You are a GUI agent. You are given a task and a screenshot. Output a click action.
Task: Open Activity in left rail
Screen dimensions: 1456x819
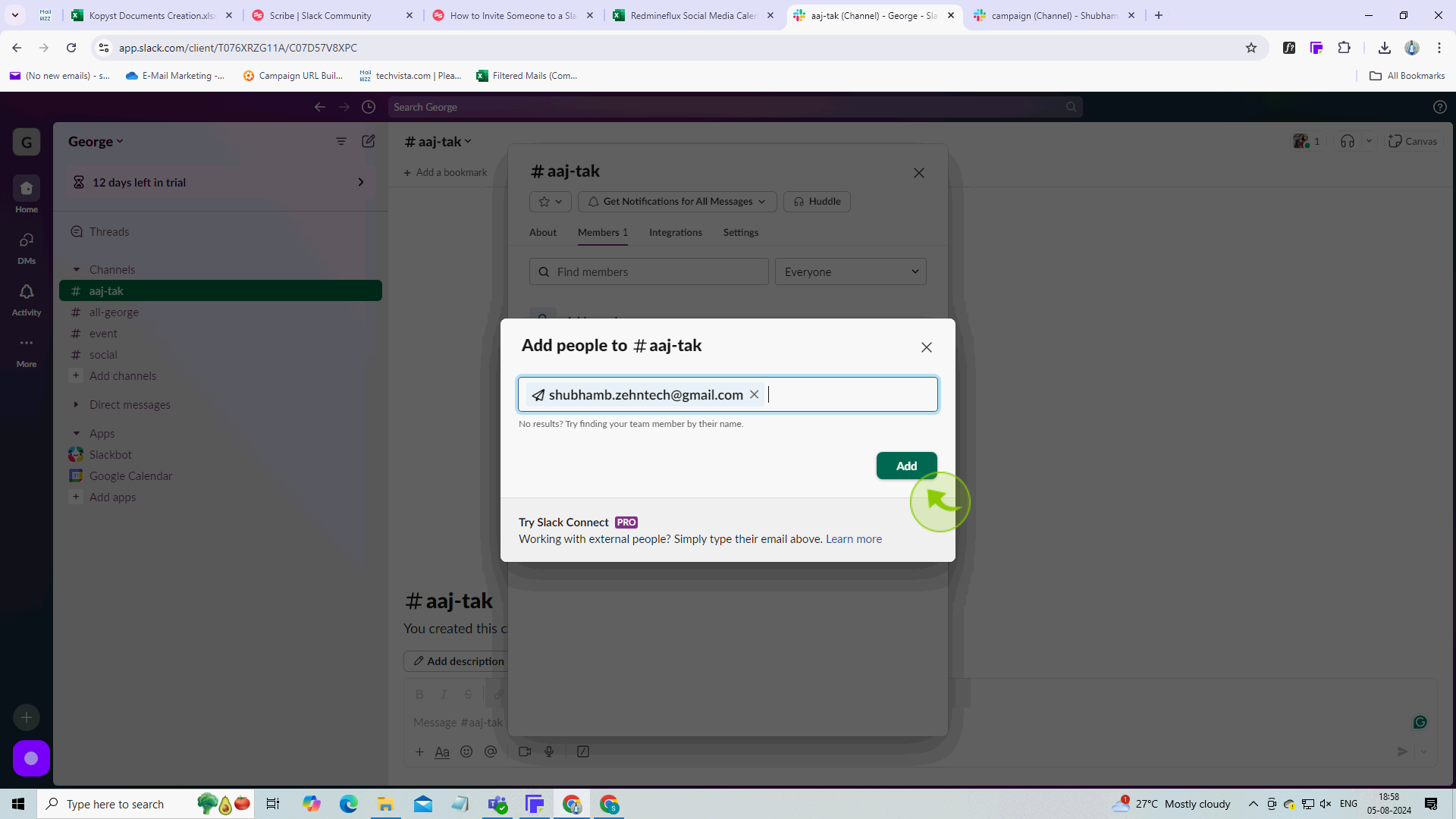click(27, 300)
